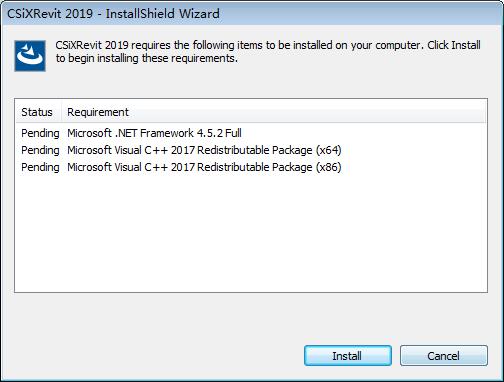Screen dimensions: 504x382
Task: Cancel the CSiXRevit 2019 setup
Action: (x=444, y=356)
